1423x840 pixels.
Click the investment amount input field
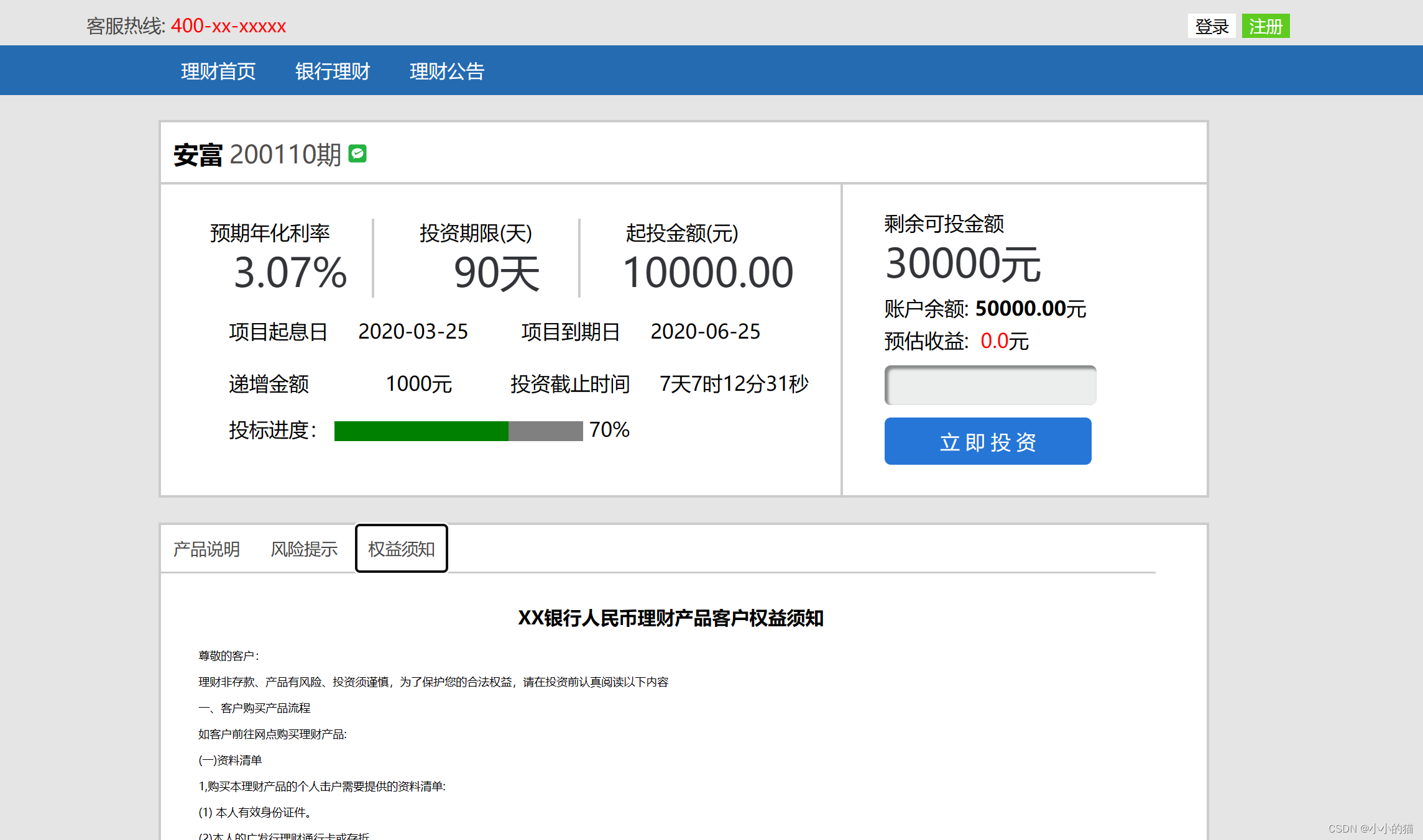[x=990, y=385]
